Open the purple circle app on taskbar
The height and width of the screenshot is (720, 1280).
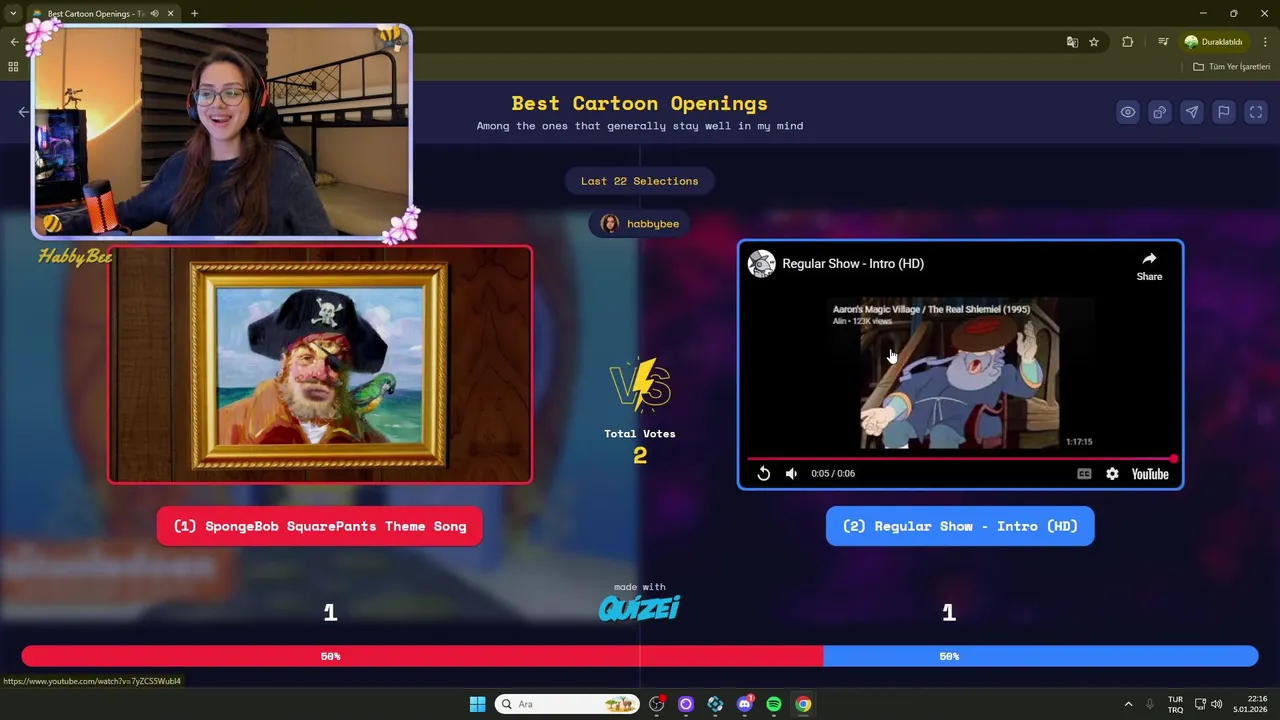[686, 704]
